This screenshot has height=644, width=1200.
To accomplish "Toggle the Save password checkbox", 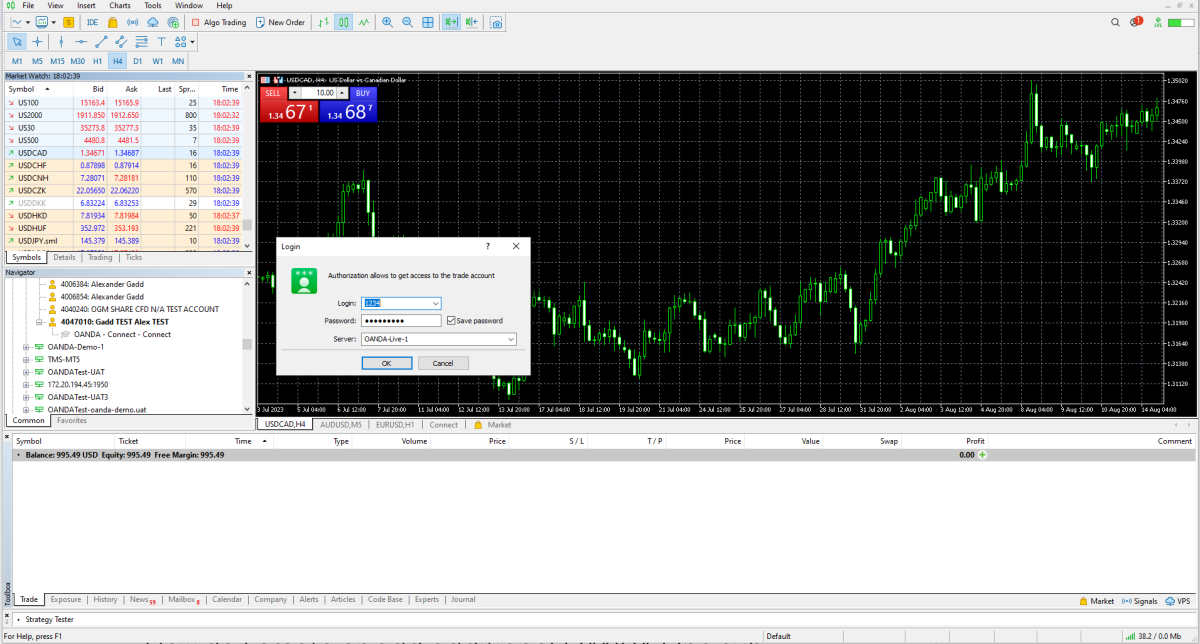I will coord(451,321).
